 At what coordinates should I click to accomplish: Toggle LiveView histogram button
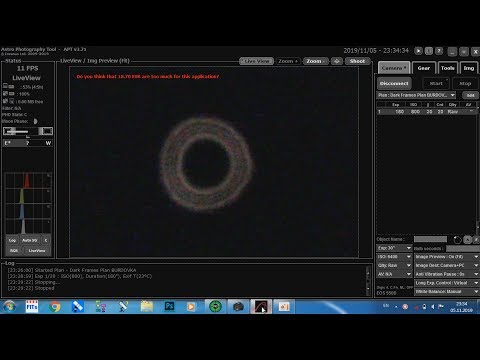[37, 251]
